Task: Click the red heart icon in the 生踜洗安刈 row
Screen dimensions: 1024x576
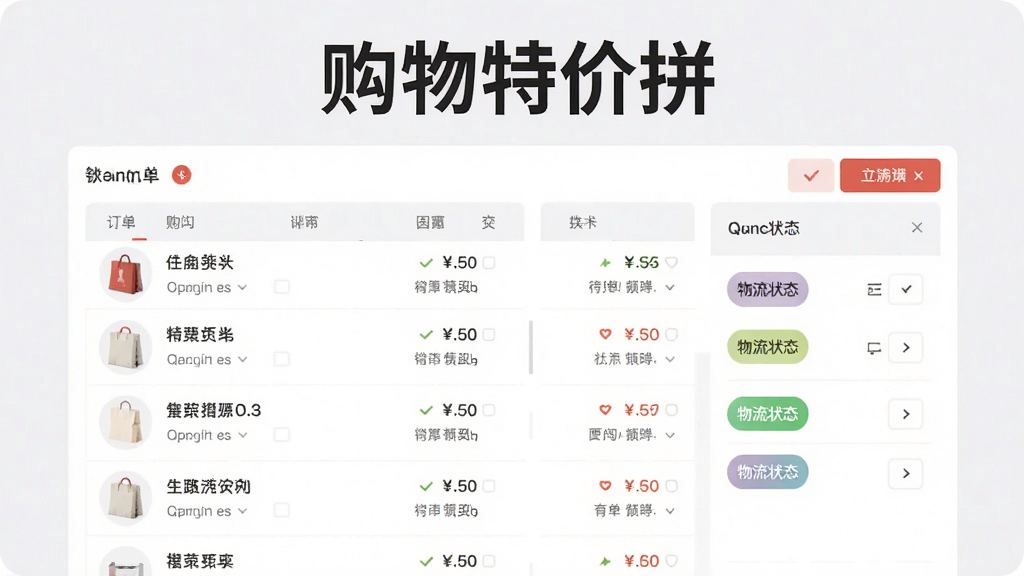Action: (605, 486)
